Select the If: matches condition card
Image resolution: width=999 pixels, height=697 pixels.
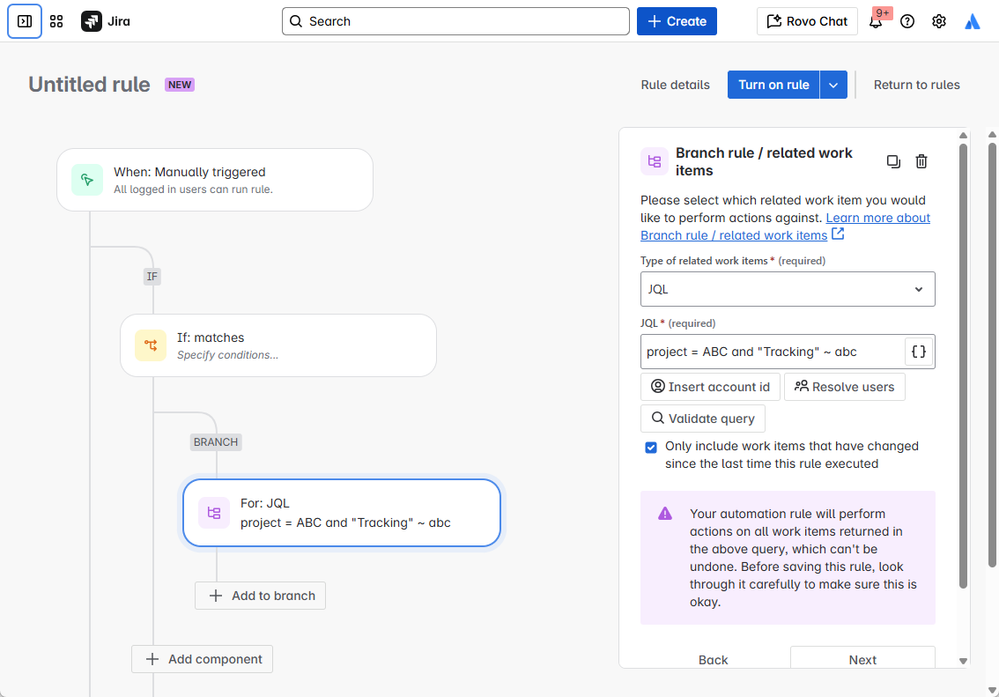pos(278,345)
